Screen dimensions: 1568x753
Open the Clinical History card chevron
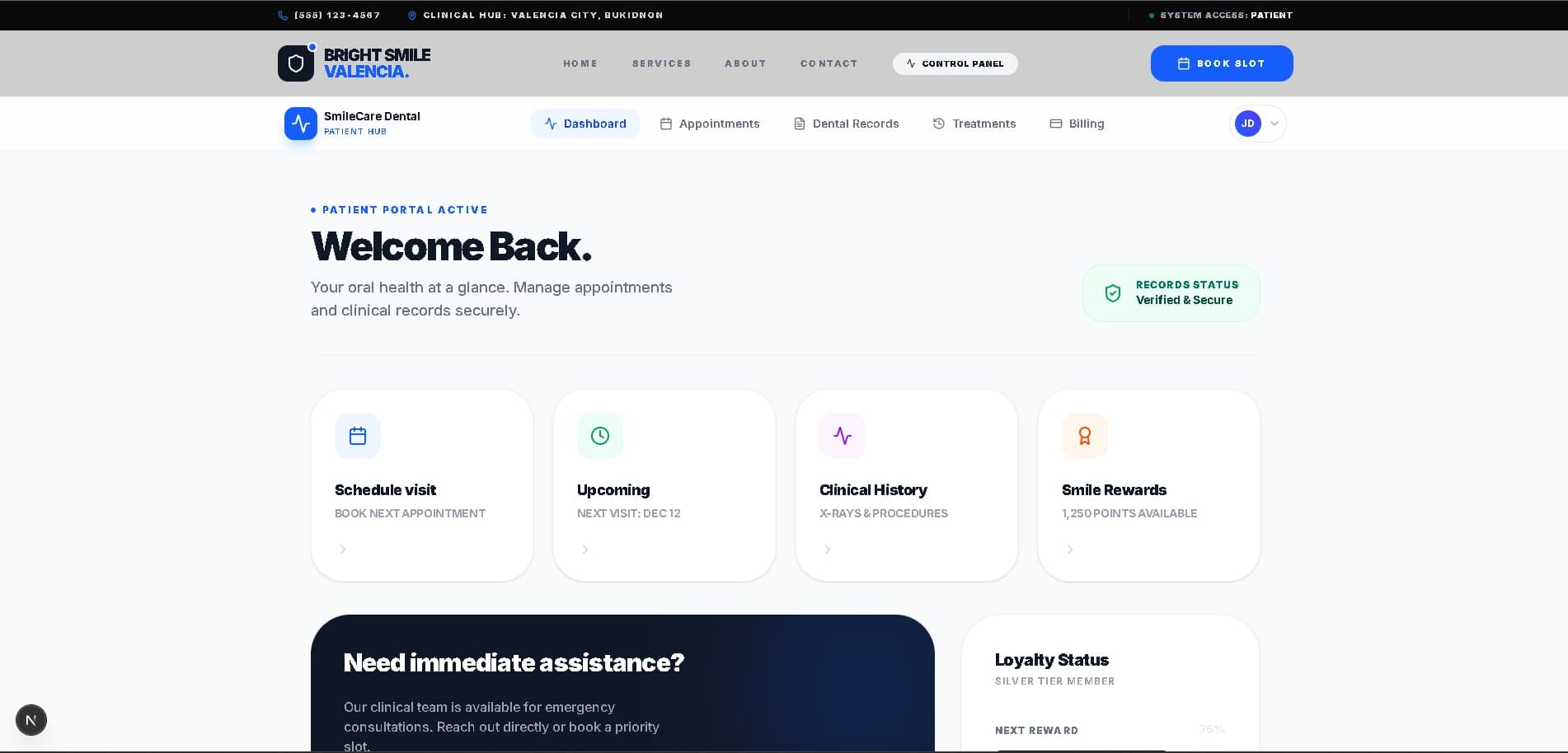coord(828,550)
